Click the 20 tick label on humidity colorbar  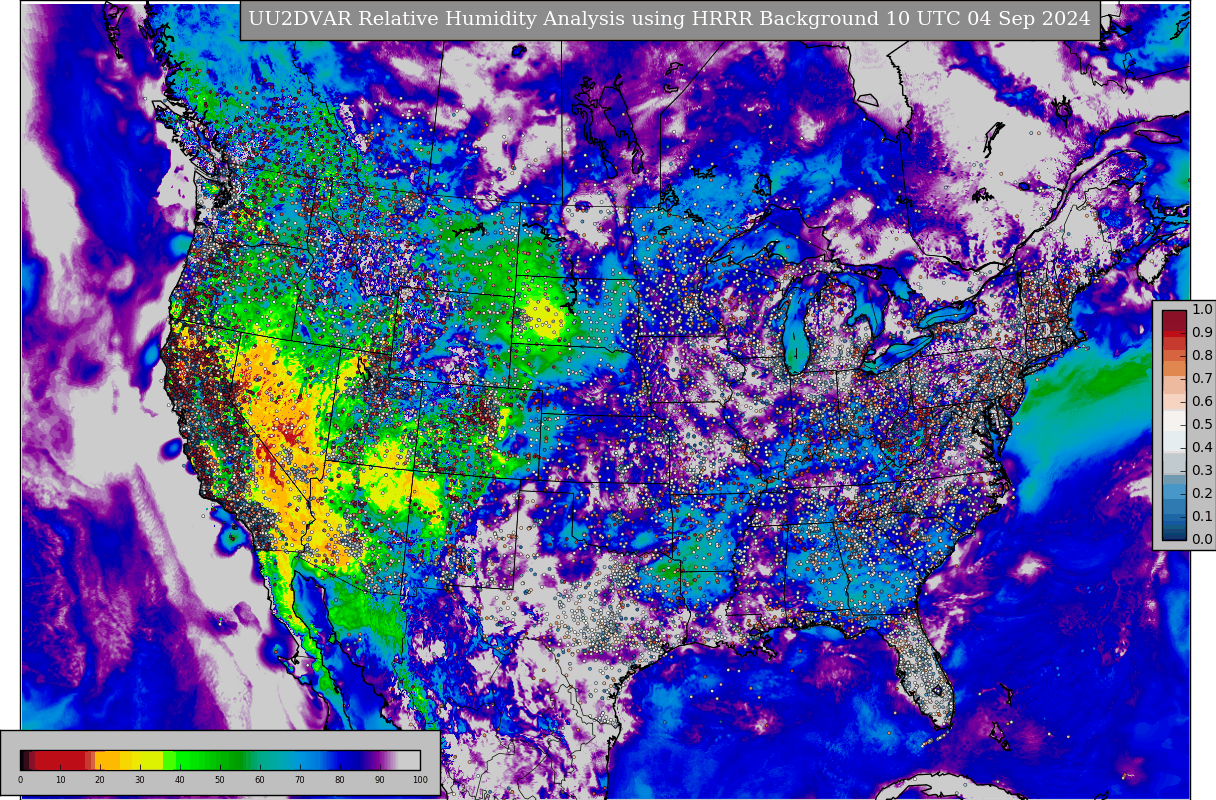click(100, 780)
